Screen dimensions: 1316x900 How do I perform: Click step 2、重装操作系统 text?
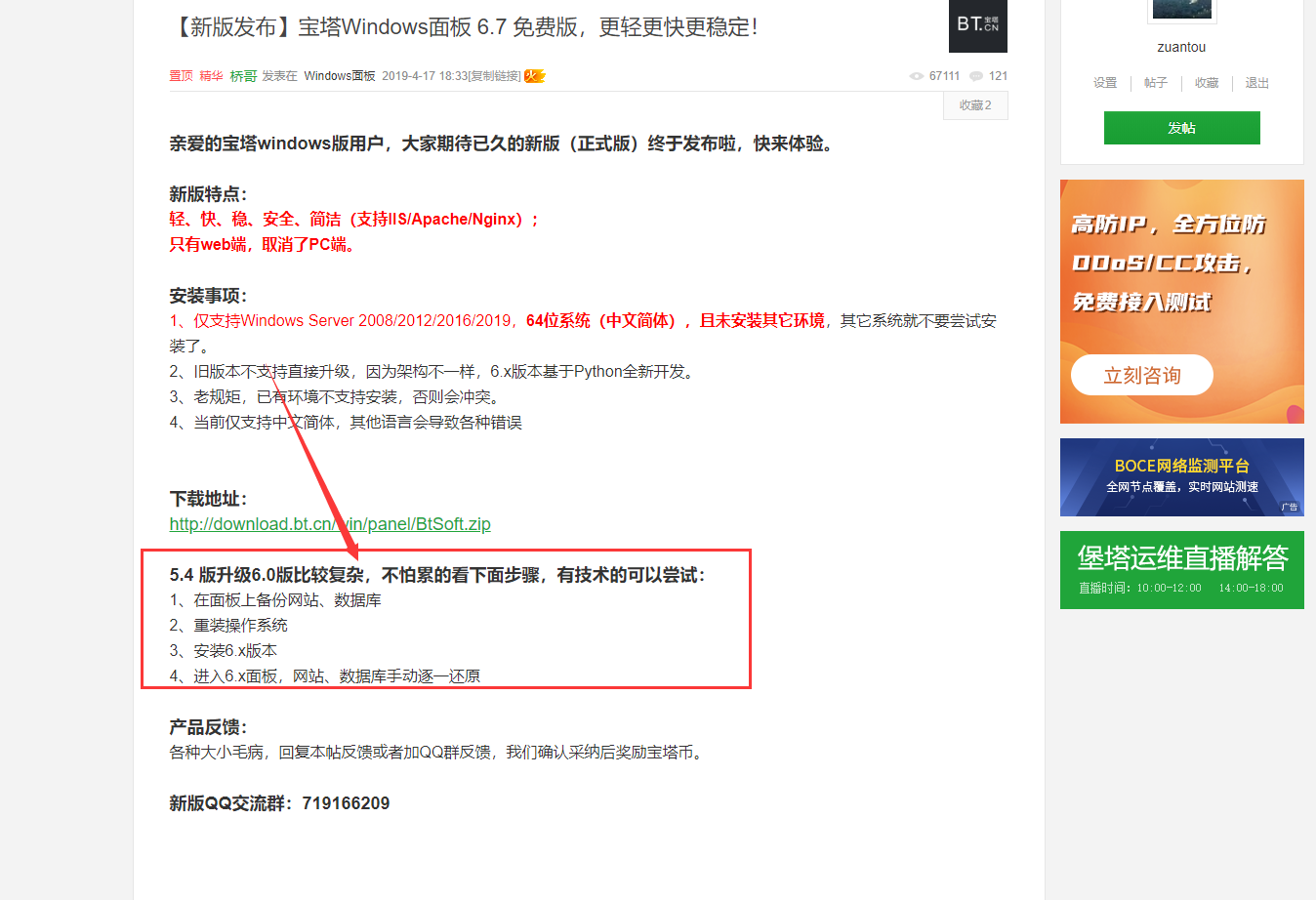click(228, 626)
